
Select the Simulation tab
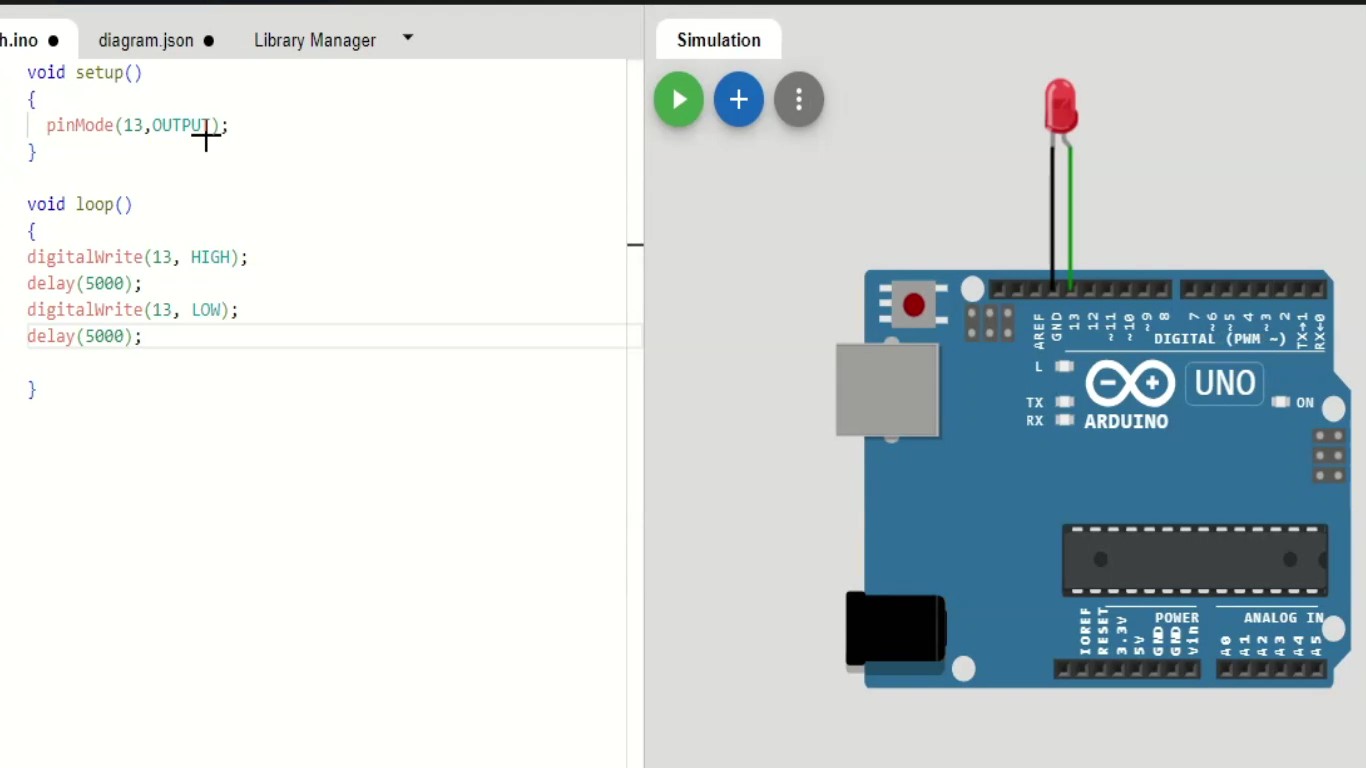[719, 40]
